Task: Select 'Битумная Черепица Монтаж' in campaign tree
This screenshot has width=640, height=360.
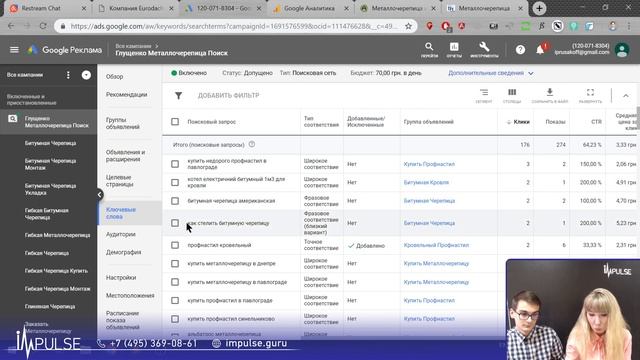Action: coord(50,164)
